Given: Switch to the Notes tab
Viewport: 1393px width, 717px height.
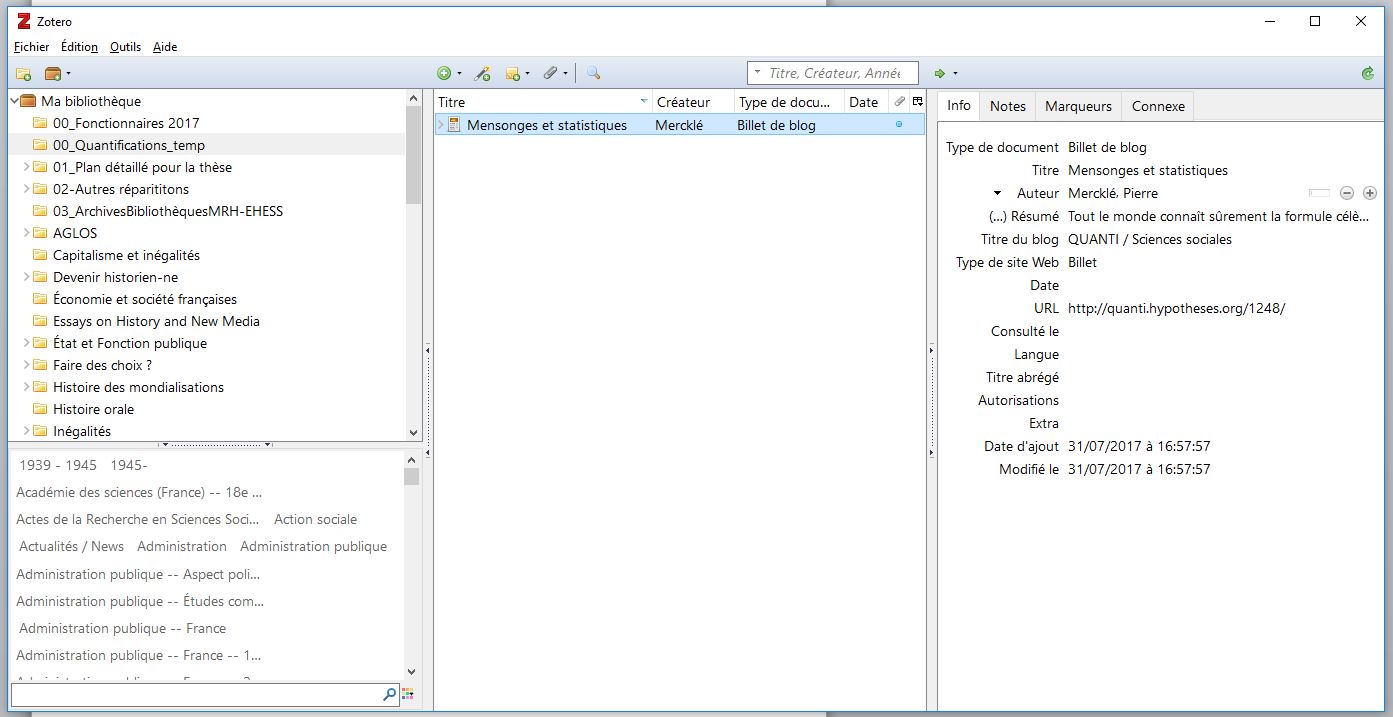Looking at the screenshot, I should click(1008, 106).
